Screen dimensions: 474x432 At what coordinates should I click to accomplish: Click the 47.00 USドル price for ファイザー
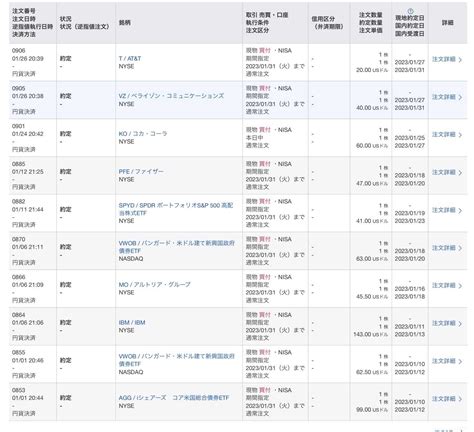pyautogui.click(x=372, y=183)
